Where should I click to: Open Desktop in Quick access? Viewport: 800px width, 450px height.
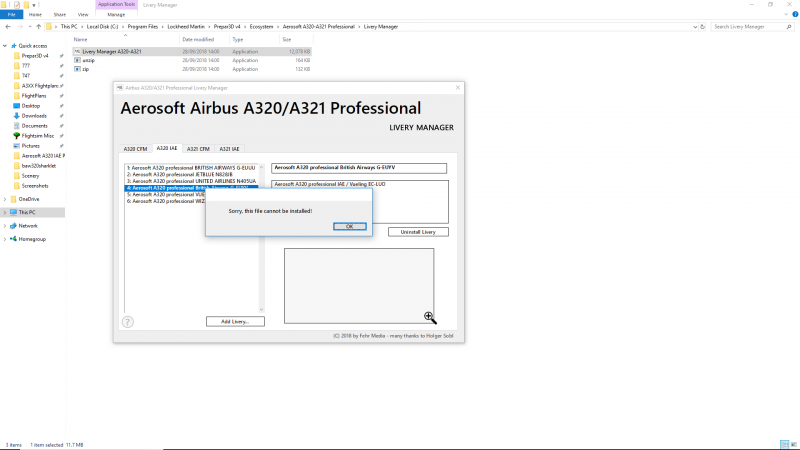tap(31, 106)
